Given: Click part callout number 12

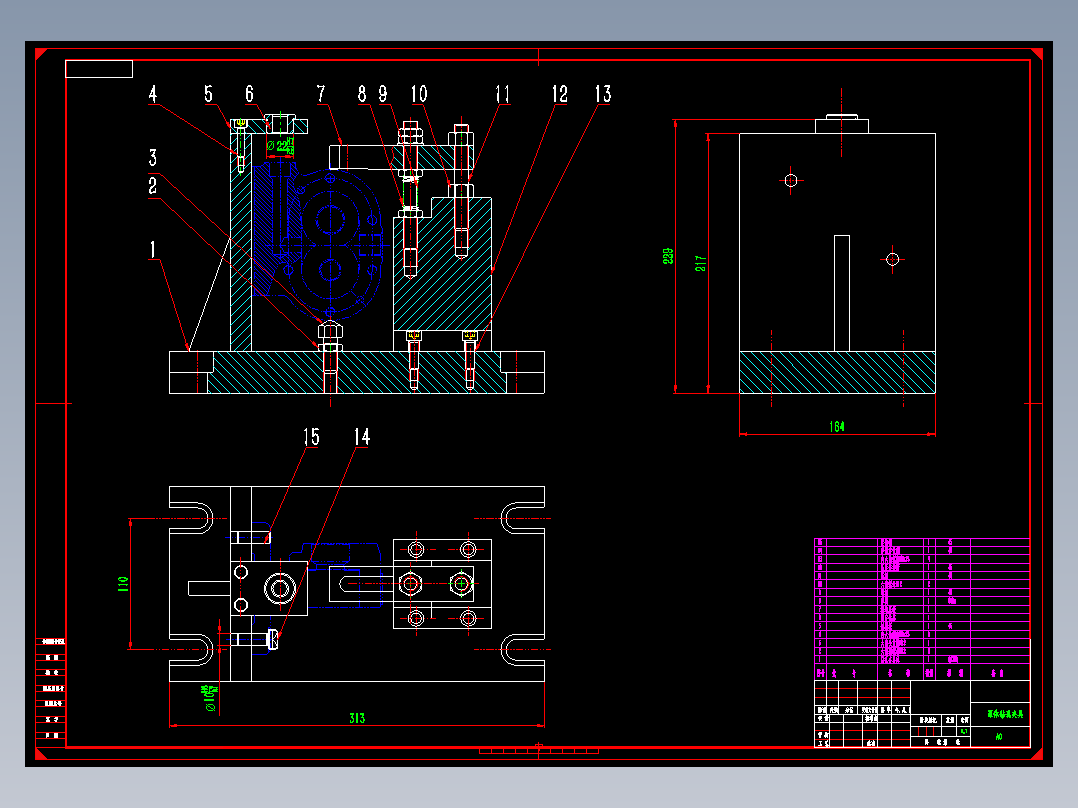Looking at the screenshot, I should [560, 94].
